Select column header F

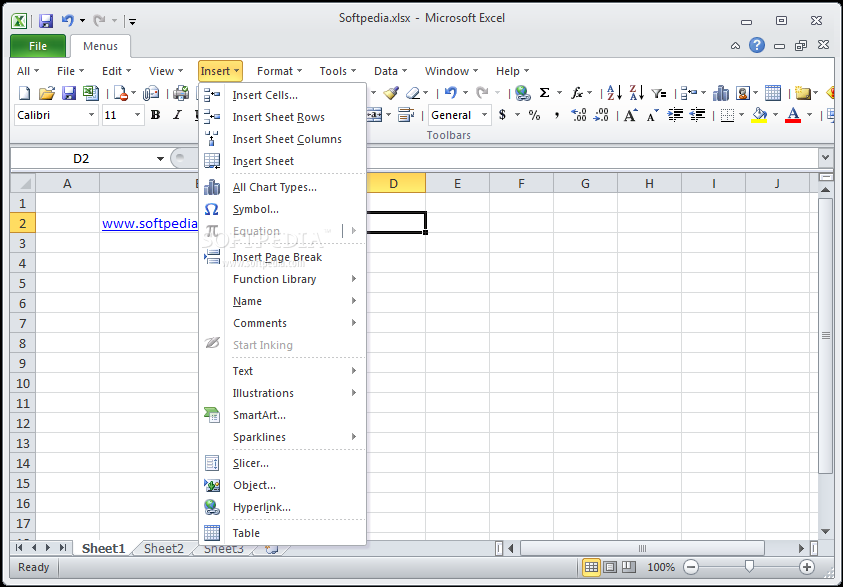coord(521,183)
